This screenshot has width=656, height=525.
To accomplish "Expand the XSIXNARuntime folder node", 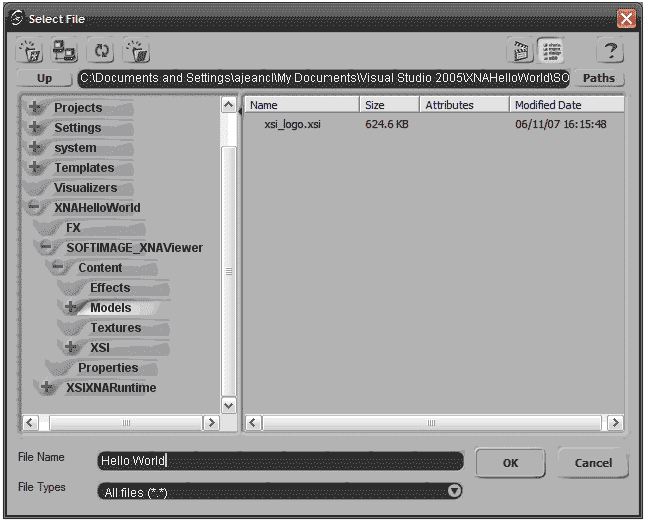I will [x=47, y=388].
